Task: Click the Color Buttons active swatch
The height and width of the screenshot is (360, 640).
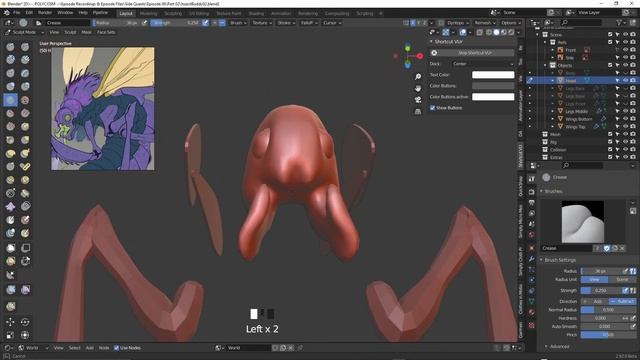Action: coord(493,97)
